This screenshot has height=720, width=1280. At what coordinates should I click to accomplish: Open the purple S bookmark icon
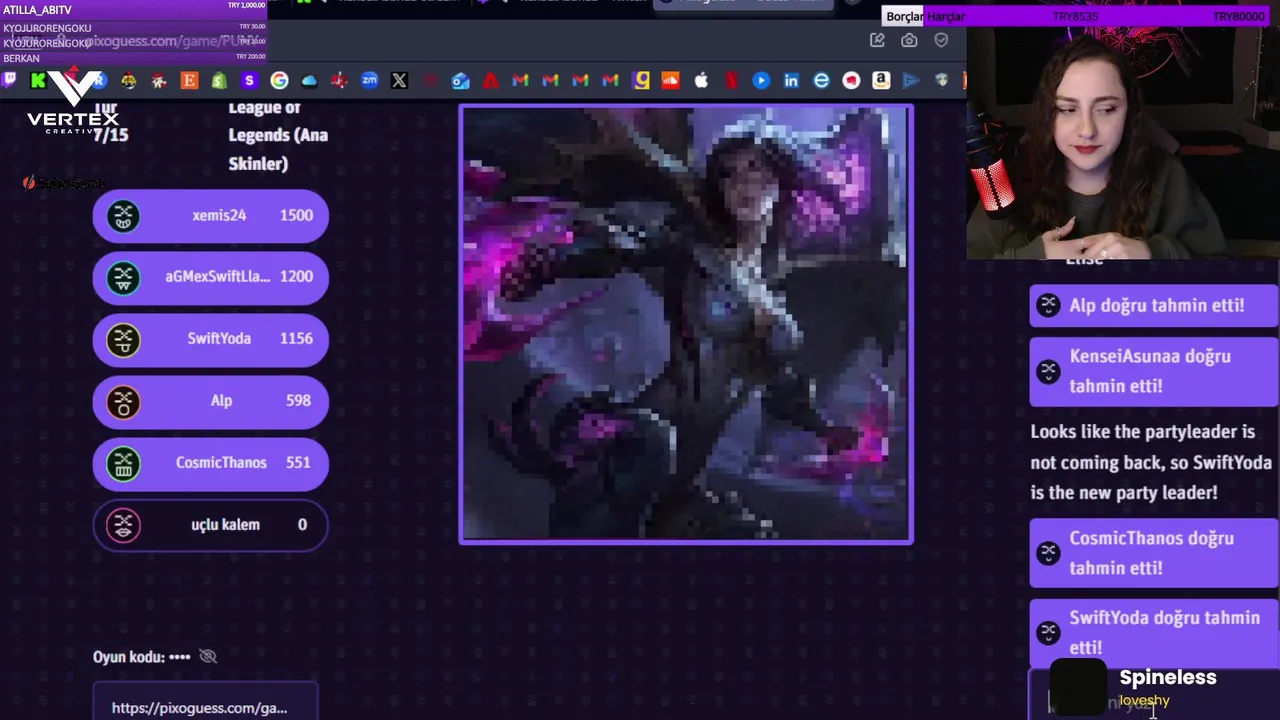click(x=249, y=80)
